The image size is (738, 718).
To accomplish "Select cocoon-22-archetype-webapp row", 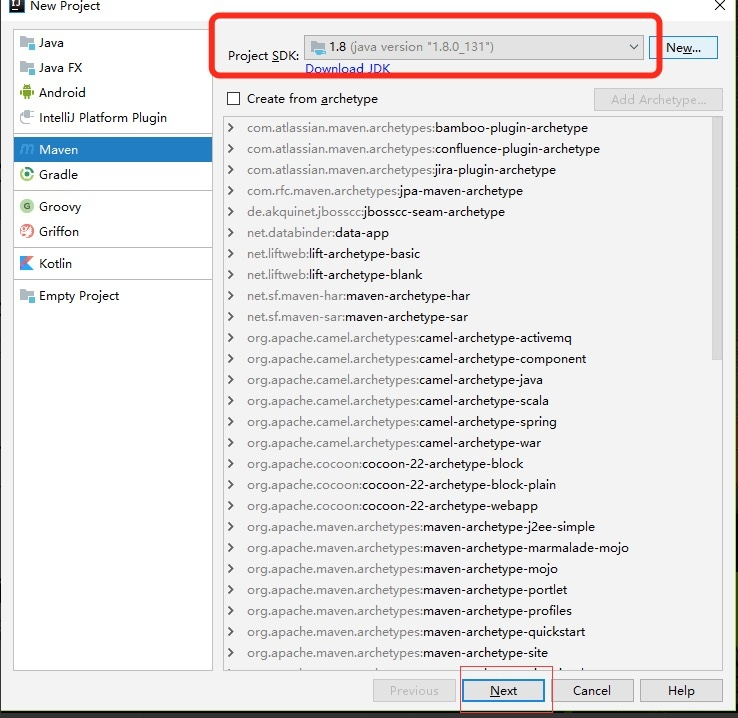I will click(467, 505).
